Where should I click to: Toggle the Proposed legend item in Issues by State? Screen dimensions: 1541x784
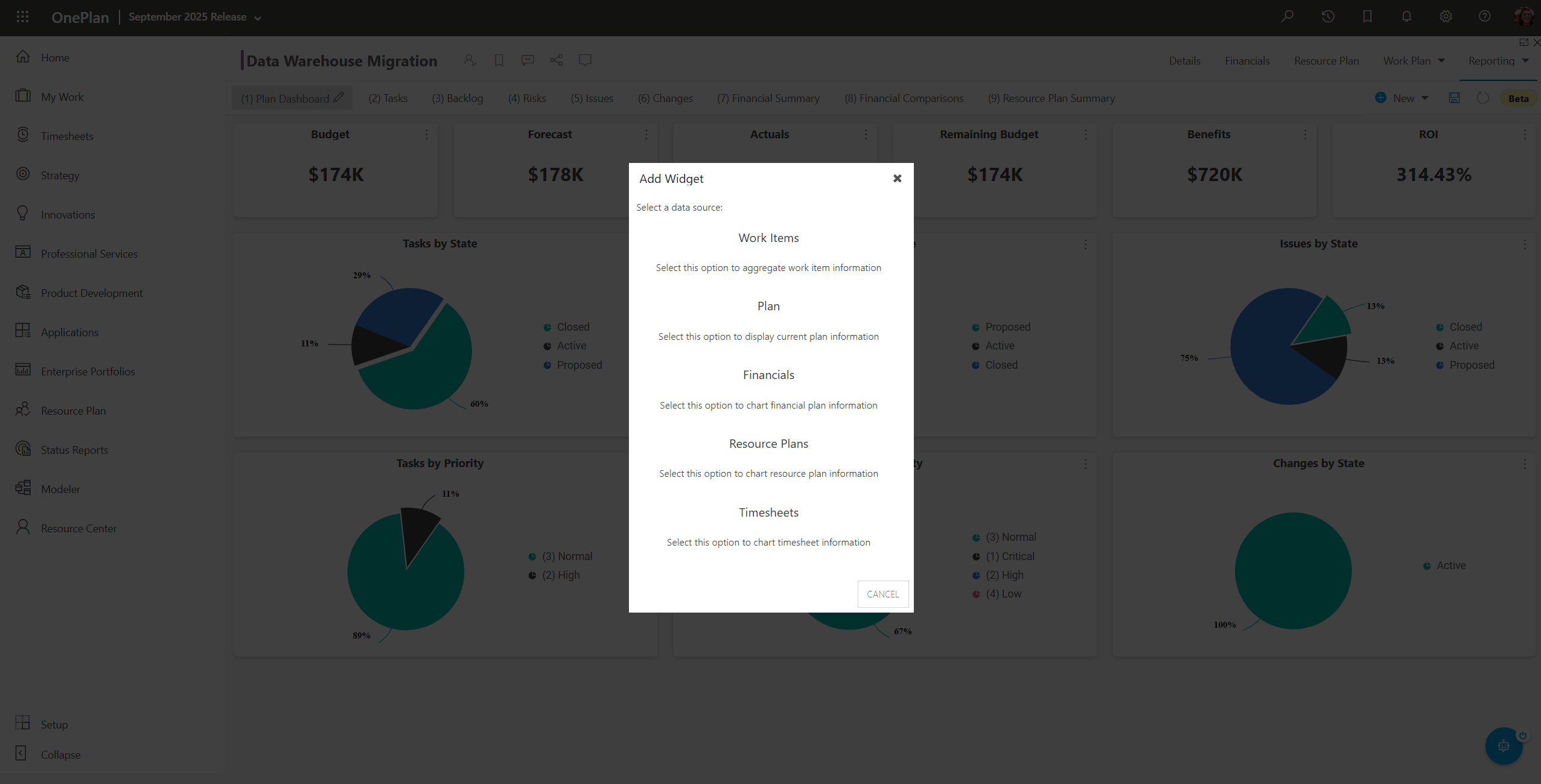click(1471, 365)
